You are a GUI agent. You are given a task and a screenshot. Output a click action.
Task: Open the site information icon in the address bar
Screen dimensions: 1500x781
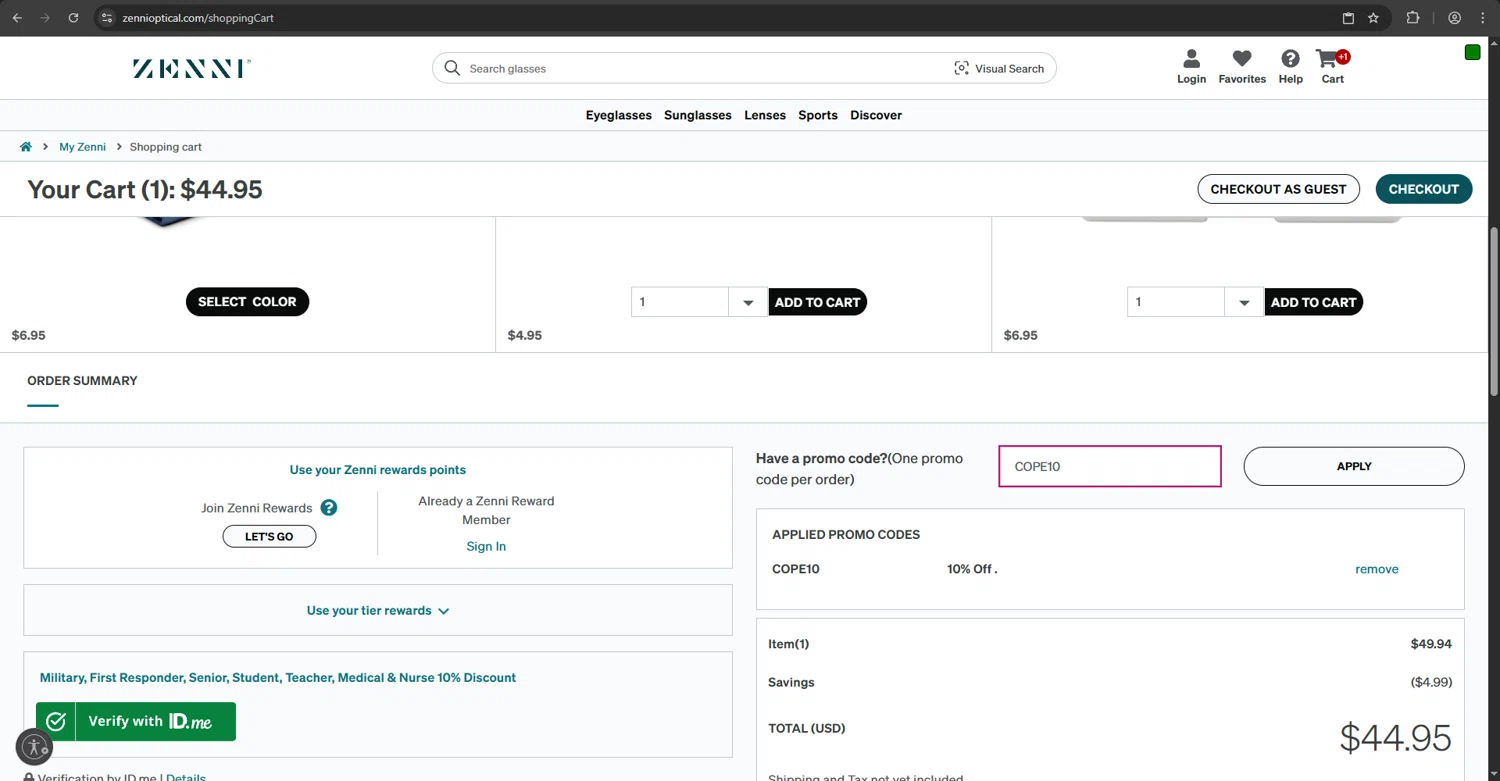point(107,18)
